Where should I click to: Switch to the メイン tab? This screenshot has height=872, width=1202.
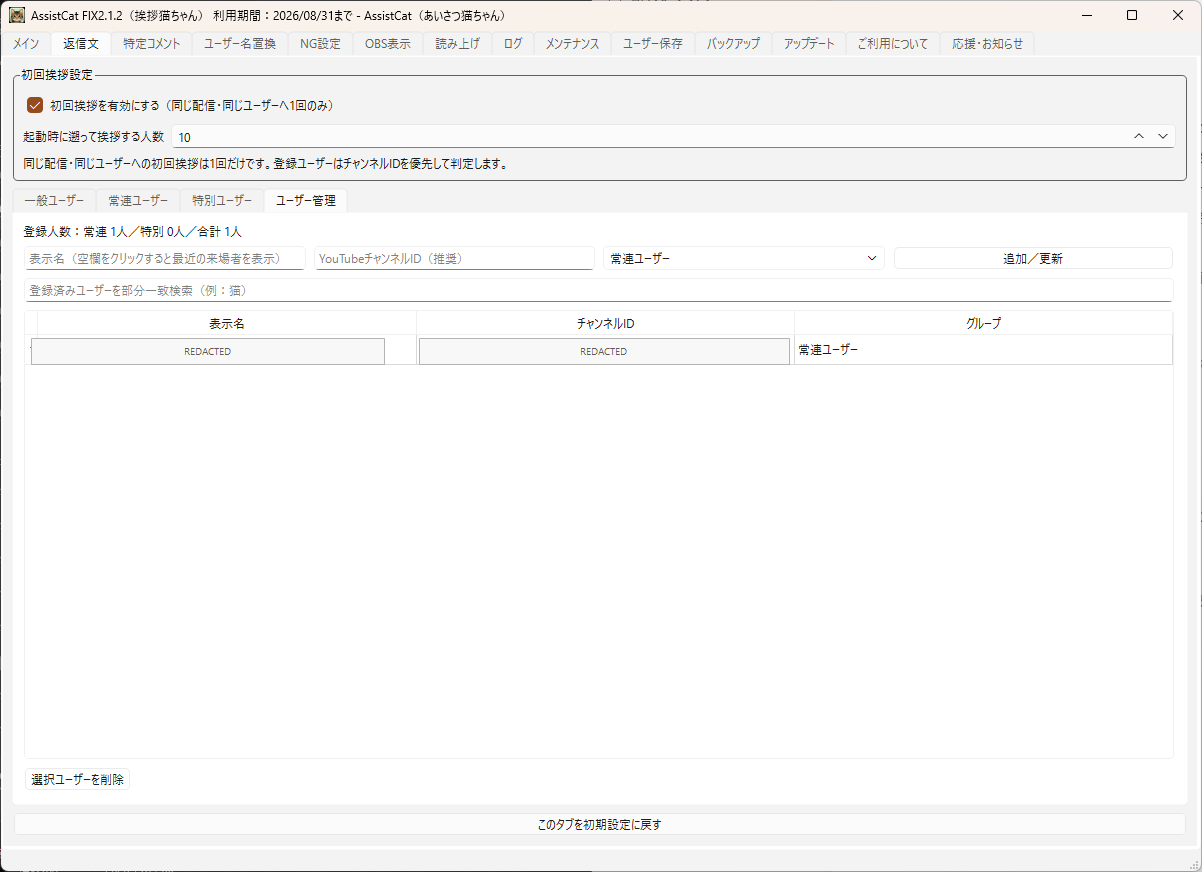pos(26,44)
